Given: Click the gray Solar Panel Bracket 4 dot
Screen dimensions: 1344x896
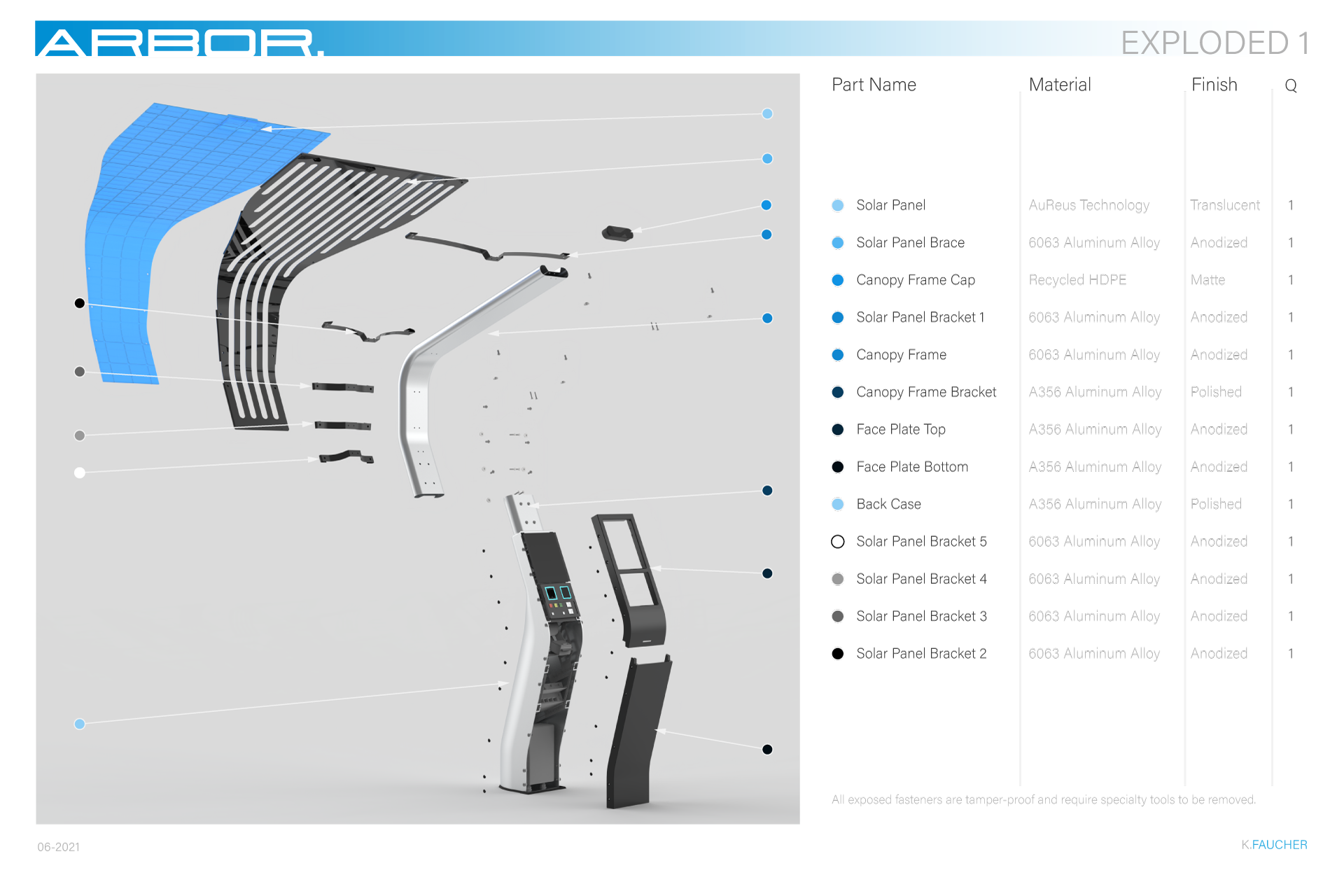Looking at the screenshot, I should pyautogui.click(x=837, y=579).
